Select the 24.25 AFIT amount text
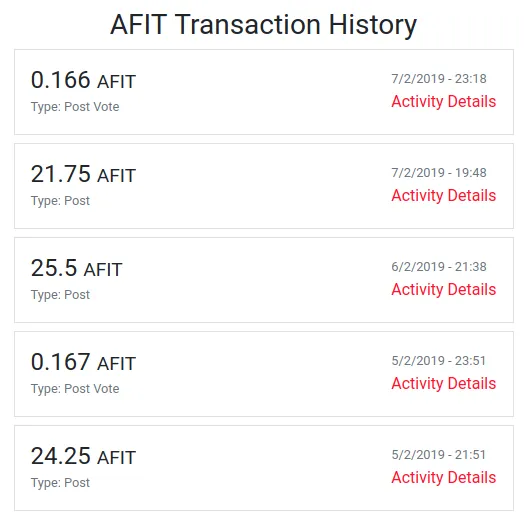This screenshot has height=515, width=531. pyautogui.click(x=83, y=456)
